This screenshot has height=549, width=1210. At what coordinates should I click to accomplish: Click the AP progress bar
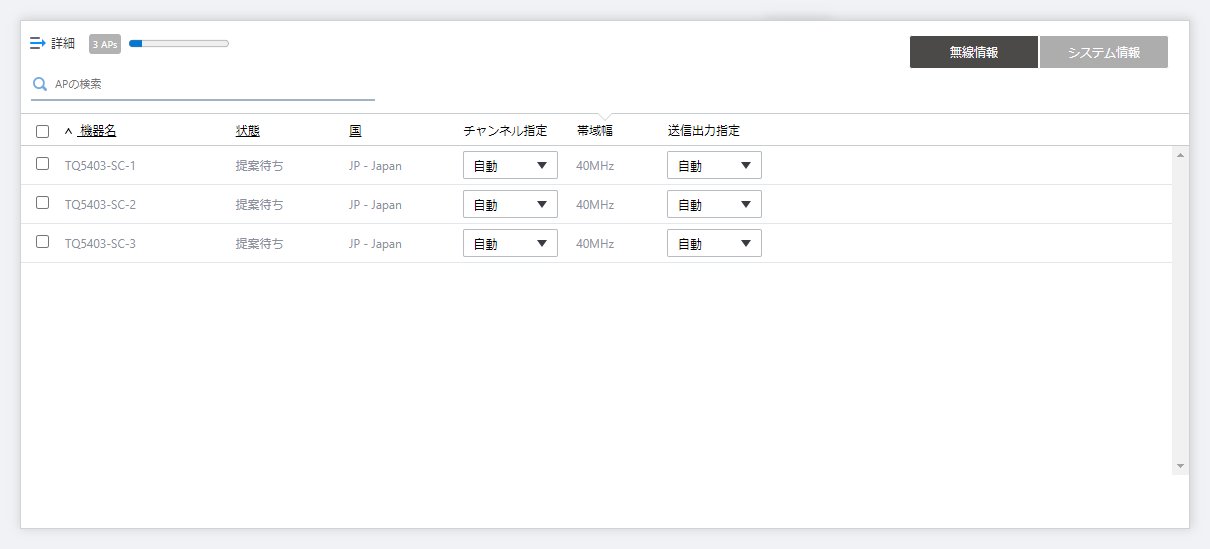[179, 43]
